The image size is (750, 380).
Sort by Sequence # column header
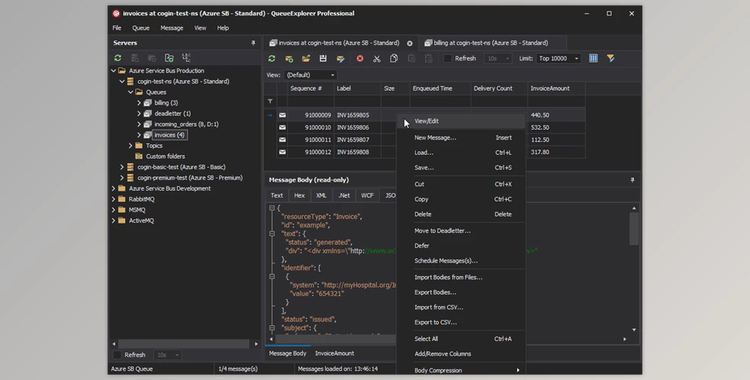pos(310,89)
